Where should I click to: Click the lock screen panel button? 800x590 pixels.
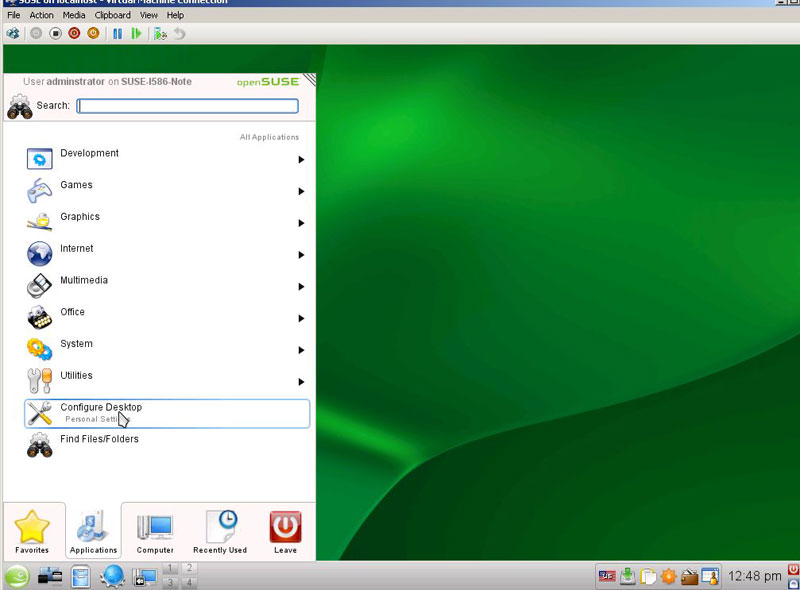793,583
